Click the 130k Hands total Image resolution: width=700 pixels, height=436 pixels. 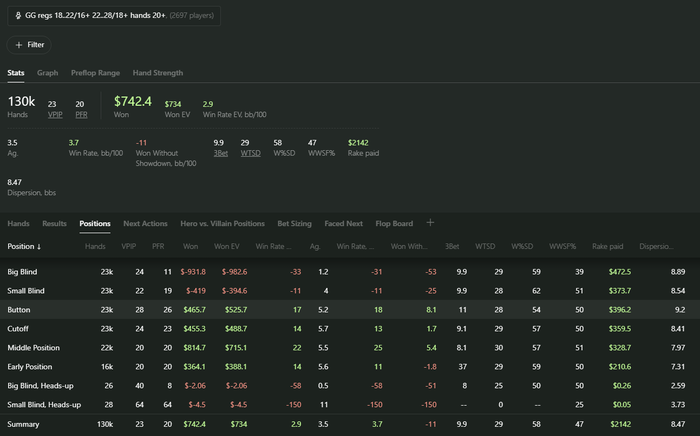click(x=21, y=101)
